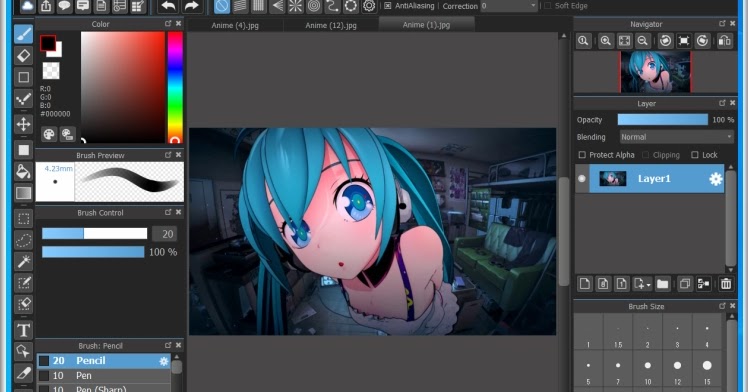Click the Navigator preview thumbnail

(x=655, y=72)
